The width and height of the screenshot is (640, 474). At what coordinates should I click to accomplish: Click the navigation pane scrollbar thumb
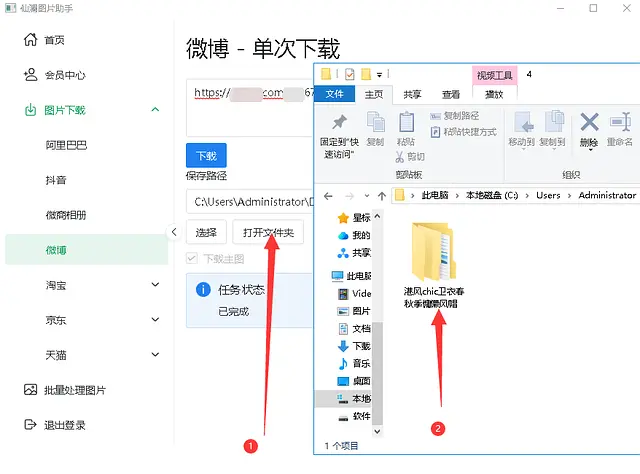[x=378, y=374]
